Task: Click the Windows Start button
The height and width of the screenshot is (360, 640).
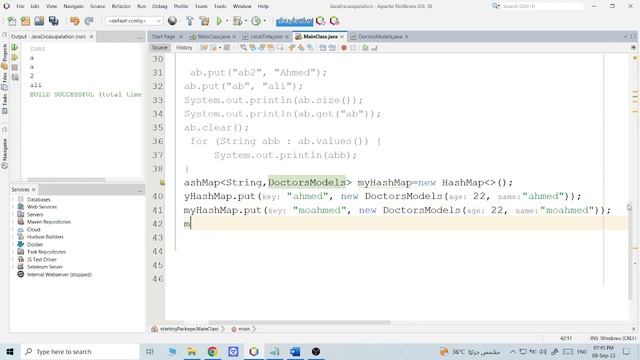Action: 10,351
